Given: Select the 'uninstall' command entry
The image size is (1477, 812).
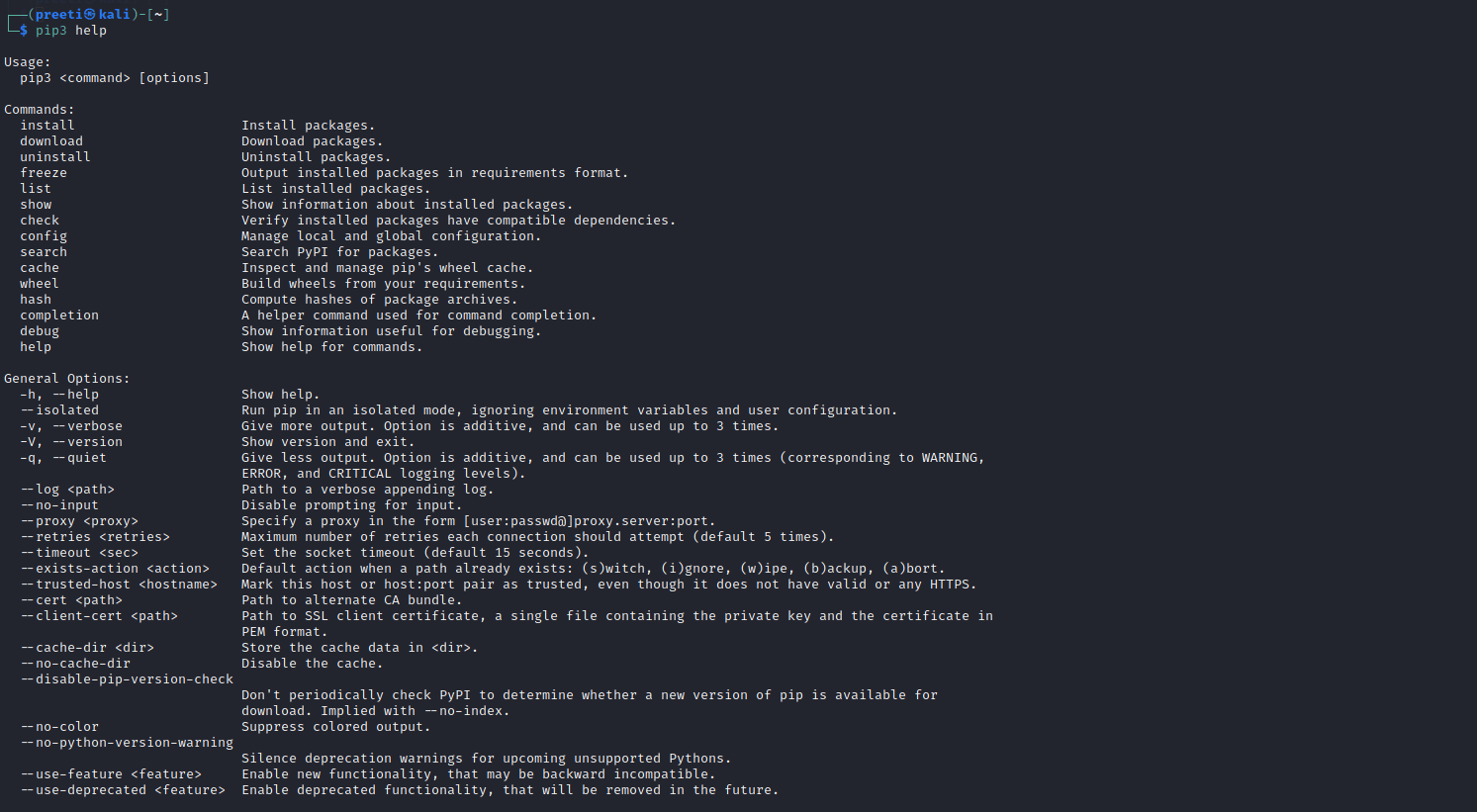Looking at the screenshot, I should (55, 157).
